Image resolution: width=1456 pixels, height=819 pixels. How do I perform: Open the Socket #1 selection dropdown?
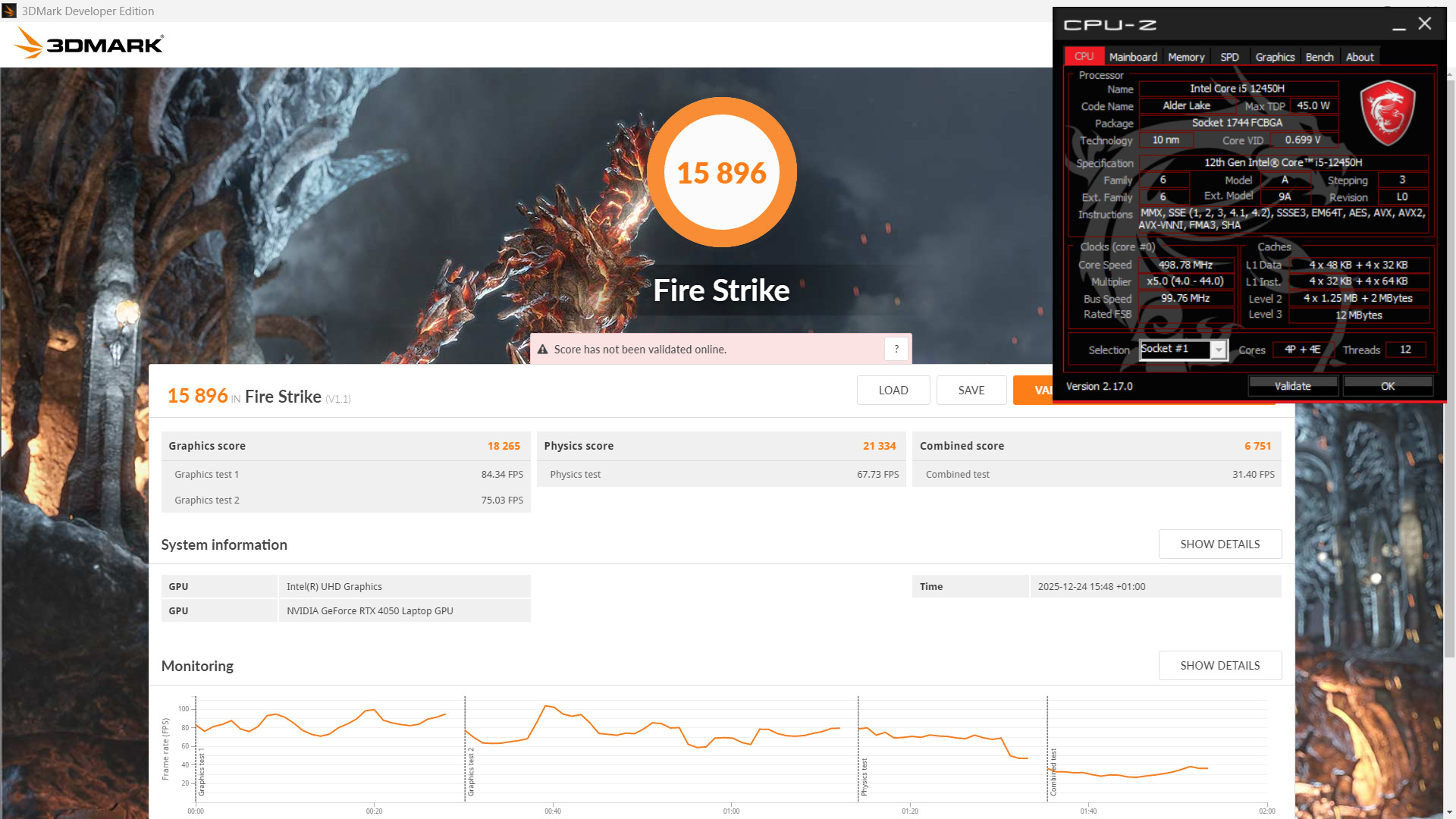[x=1218, y=350]
